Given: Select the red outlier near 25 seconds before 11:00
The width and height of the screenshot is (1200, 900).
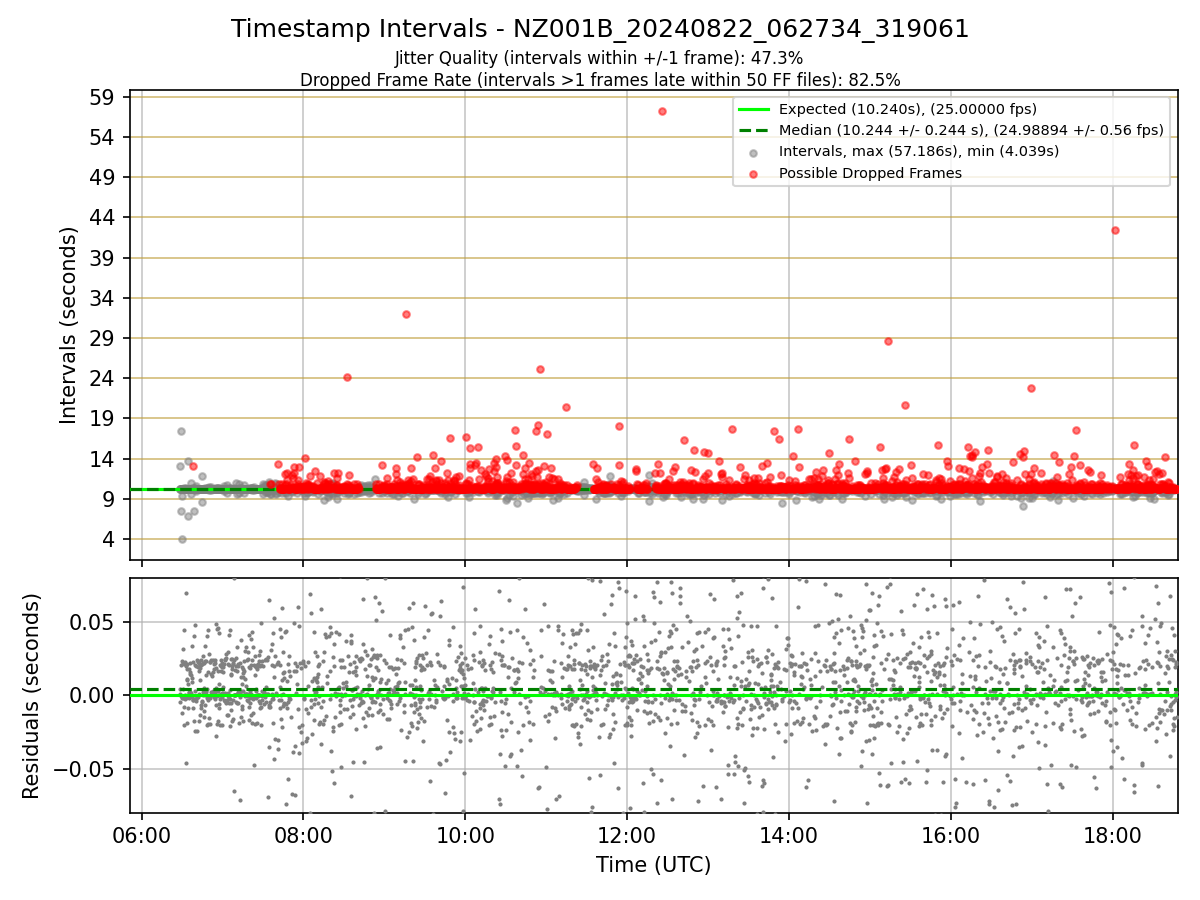Looking at the screenshot, I should point(540,369).
